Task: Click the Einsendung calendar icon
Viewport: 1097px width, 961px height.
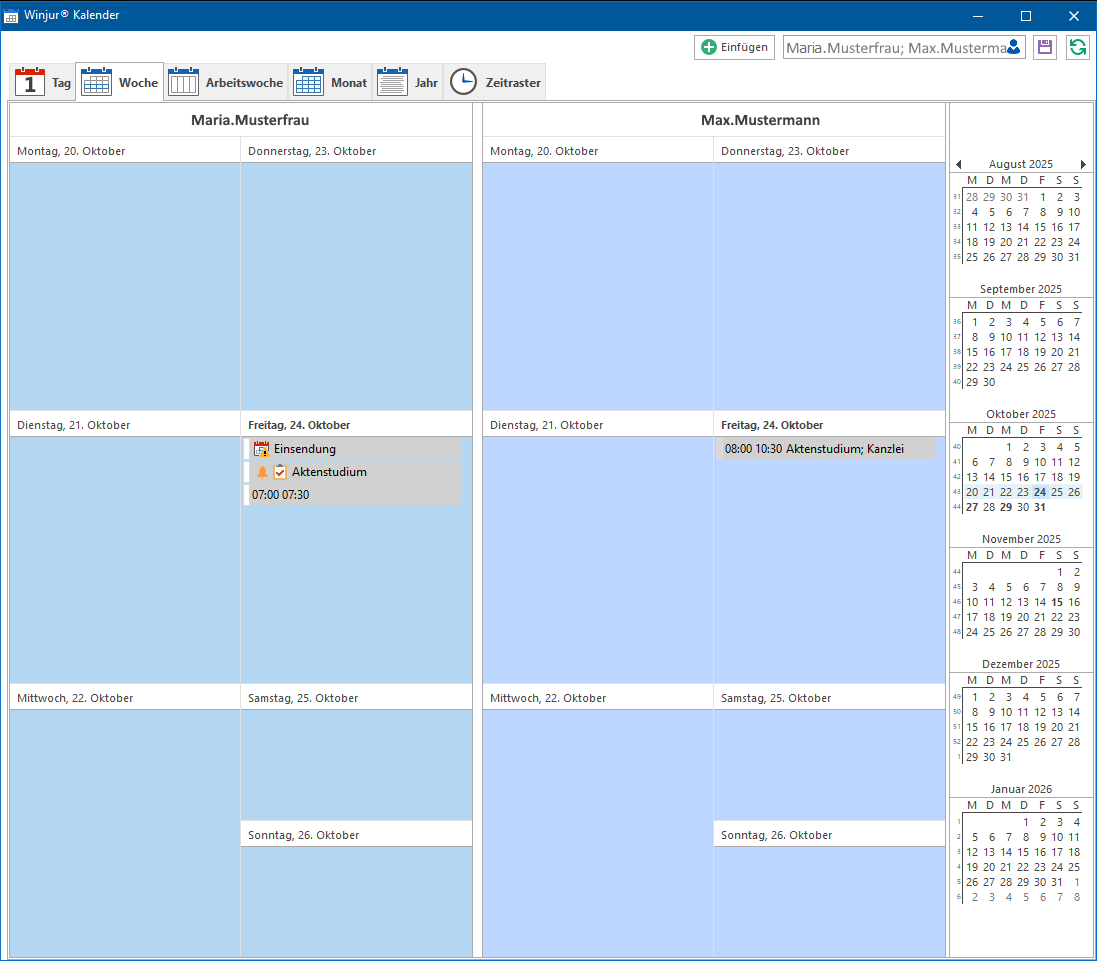Action: pos(262,449)
